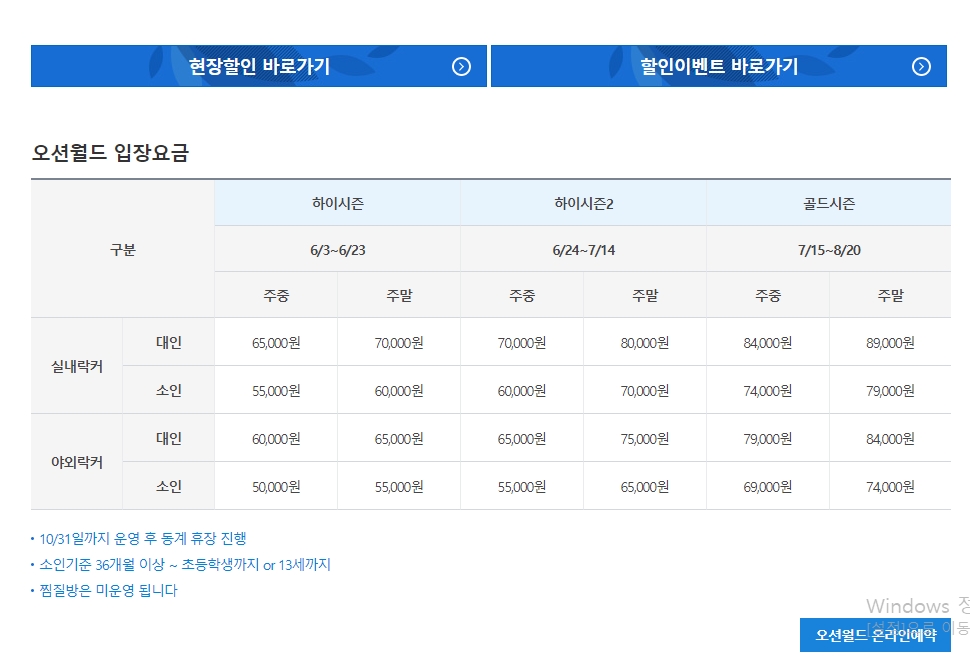Select the 주중 header under 하이시즌2
Viewport: 970px width, 666px height.
[521, 296]
